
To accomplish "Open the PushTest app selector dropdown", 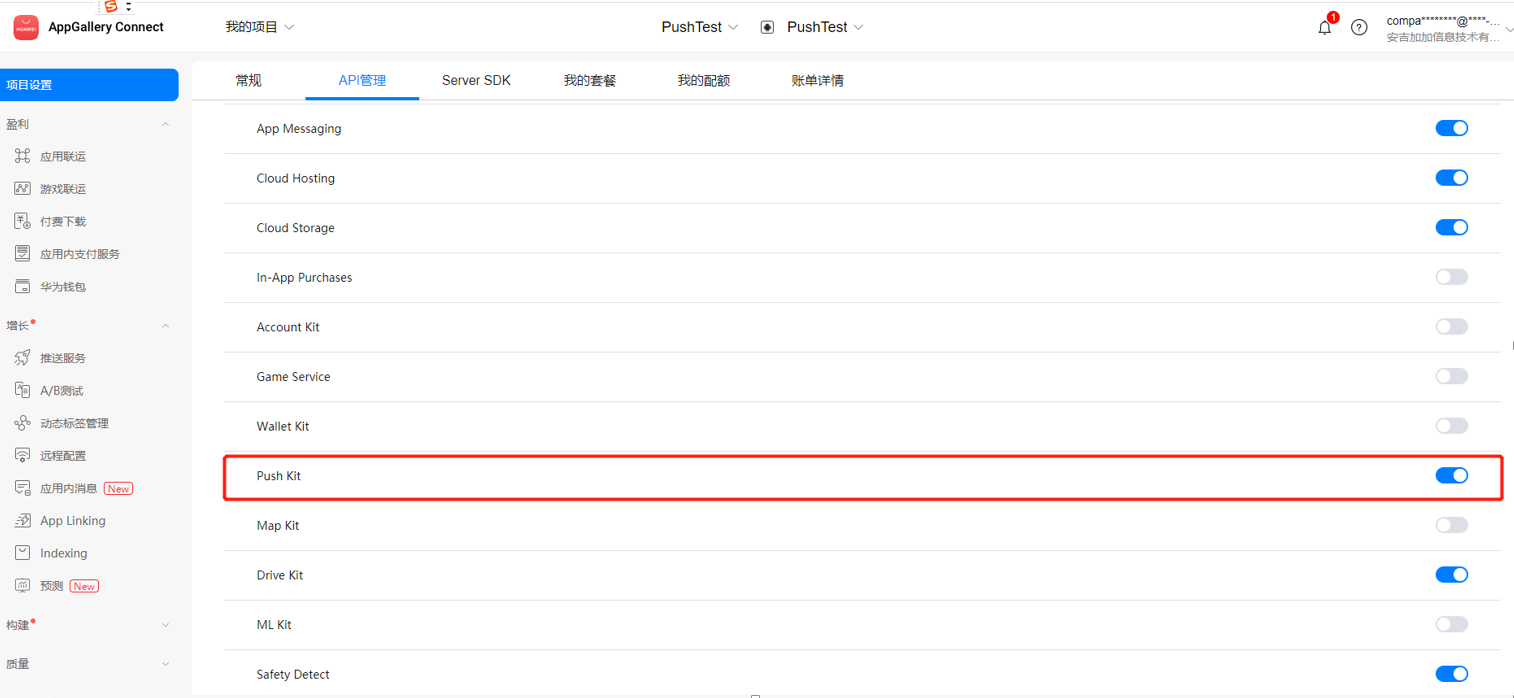I will pos(824,27).
